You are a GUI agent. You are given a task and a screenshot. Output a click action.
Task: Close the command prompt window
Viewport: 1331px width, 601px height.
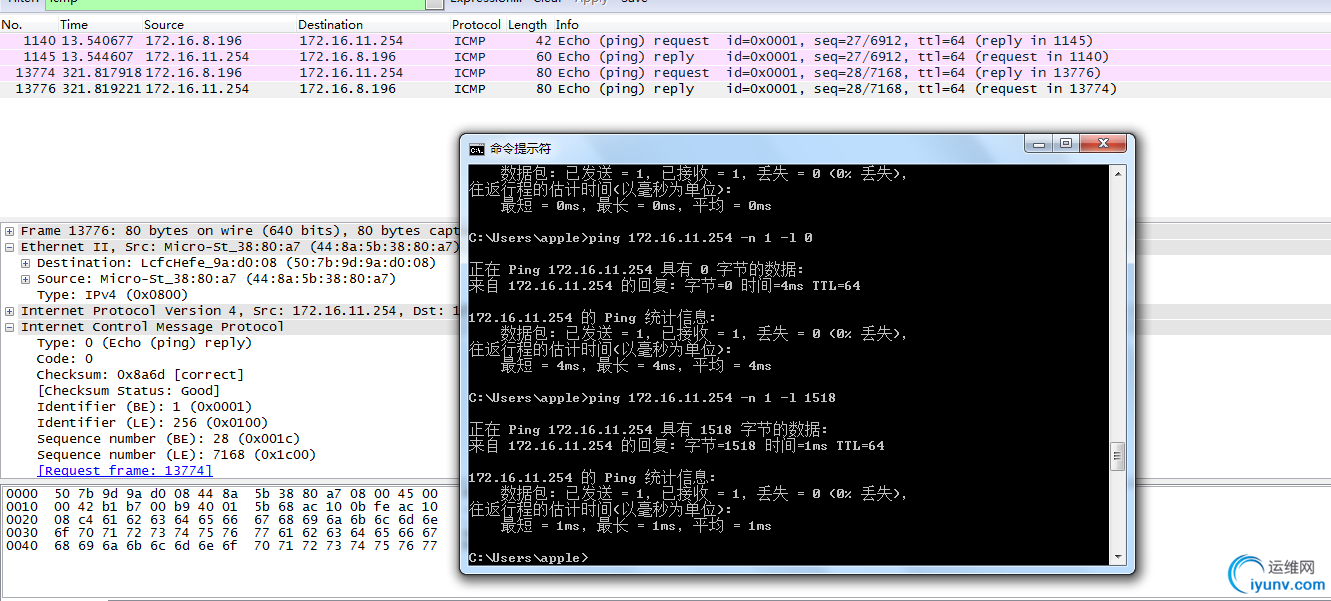tap(1103, 144)
